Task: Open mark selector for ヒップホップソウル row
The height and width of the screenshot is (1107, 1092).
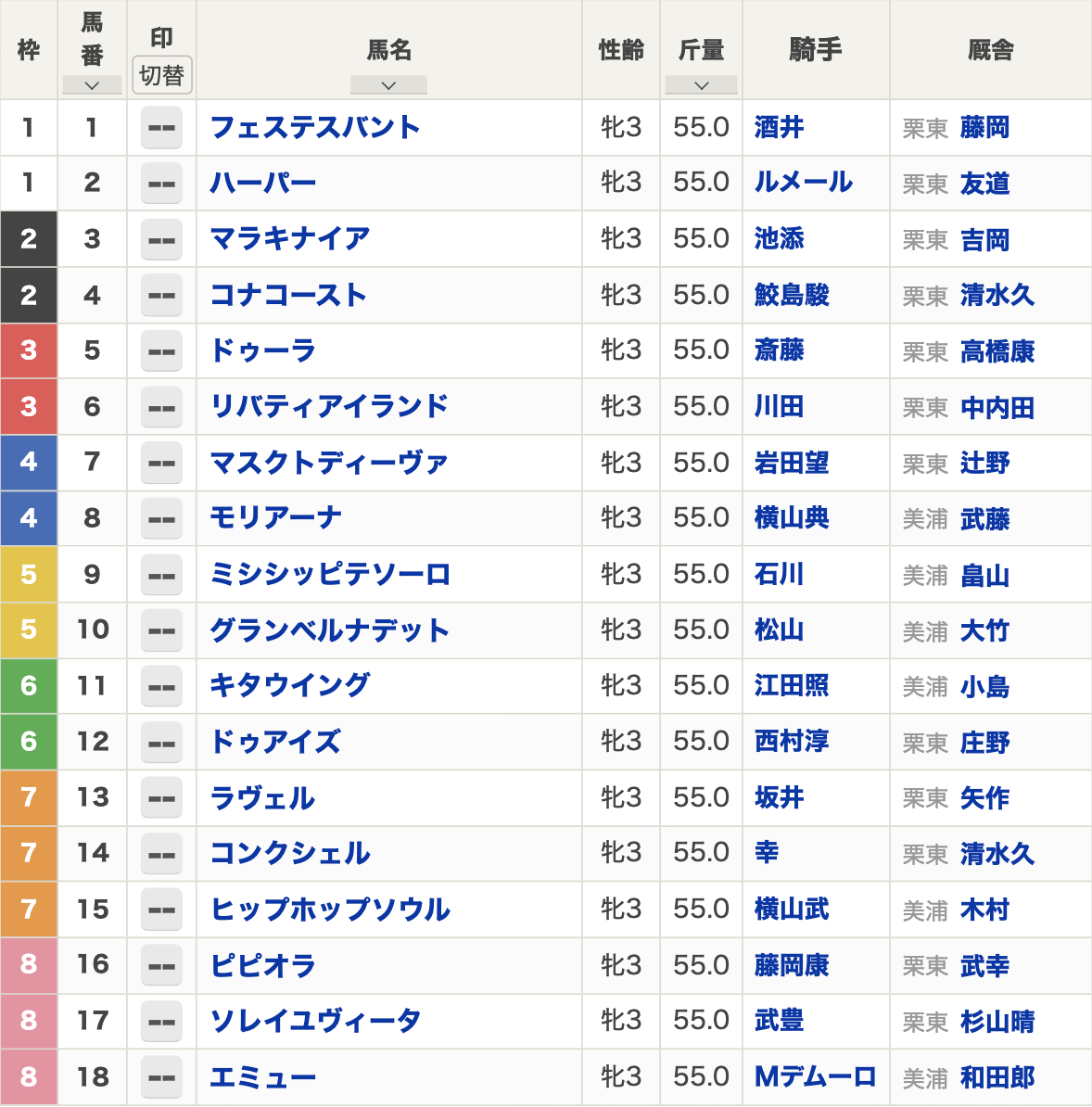Action: point(161,910)
